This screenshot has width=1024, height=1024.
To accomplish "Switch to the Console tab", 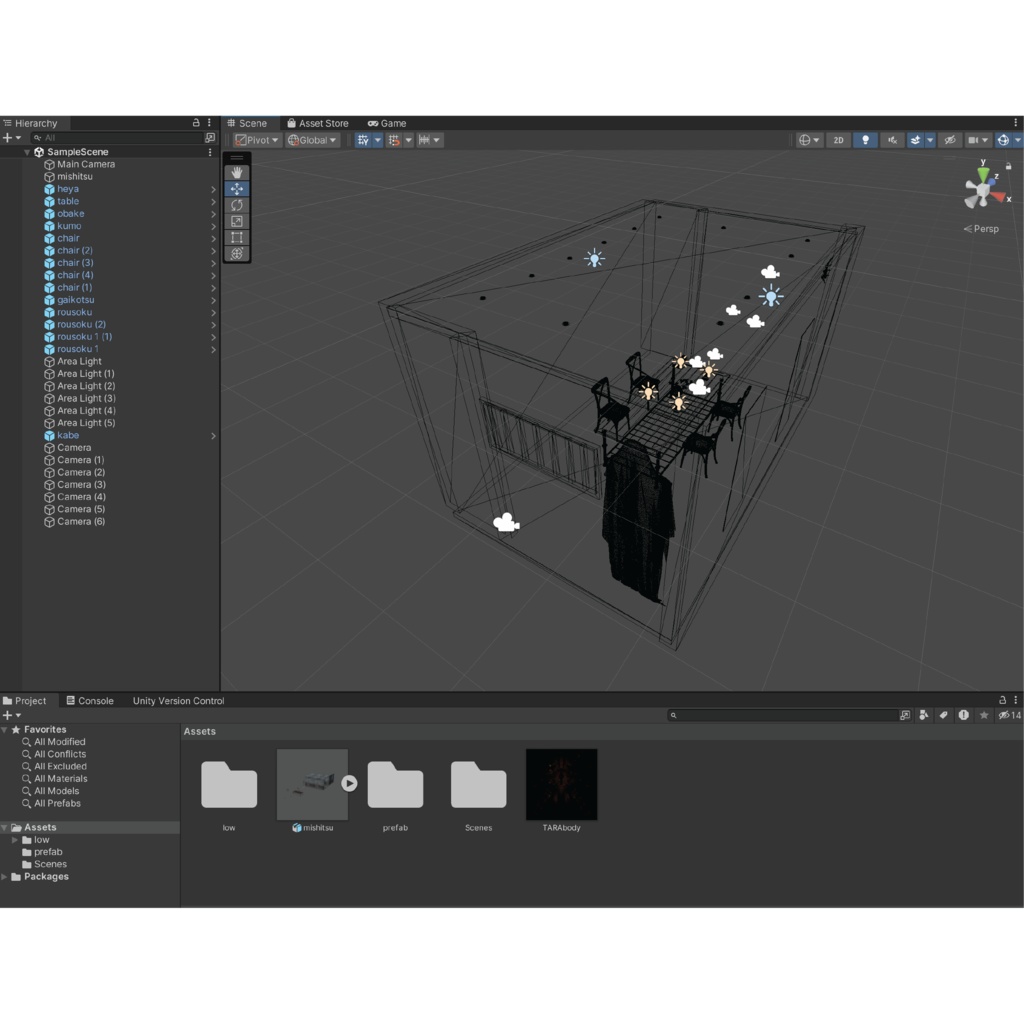I will click(x=90, y=700).
